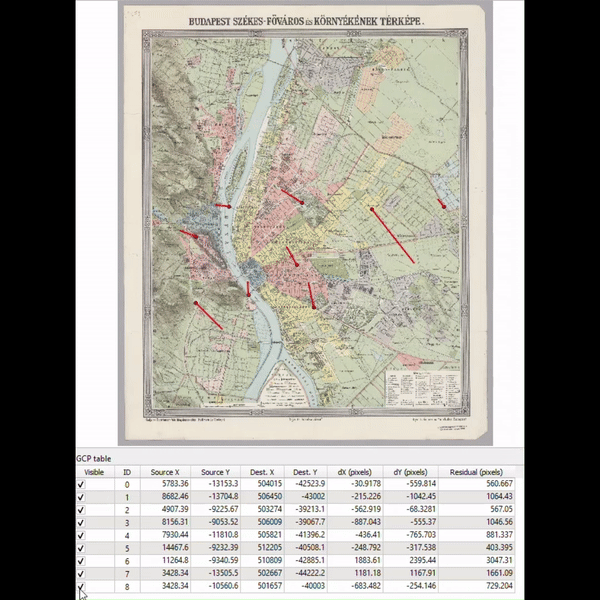Screen dimensions: 600x600
Task: Sort by Residual (pixels) column header
Action: point(476,472)
